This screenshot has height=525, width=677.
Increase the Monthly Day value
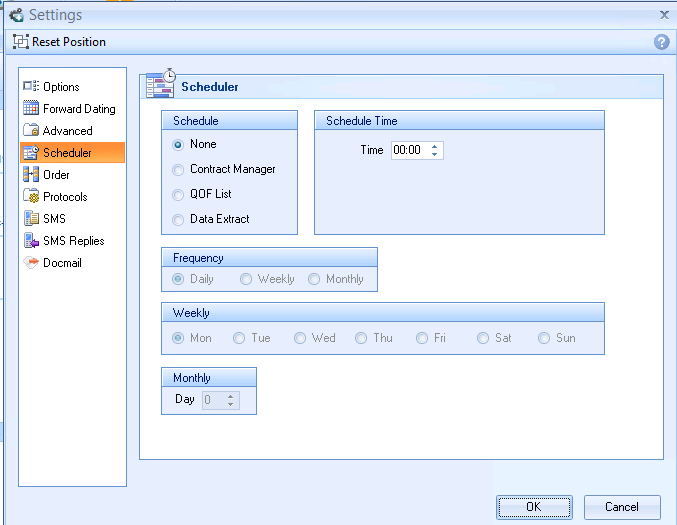pyautogui.click(x=231, y=396)
